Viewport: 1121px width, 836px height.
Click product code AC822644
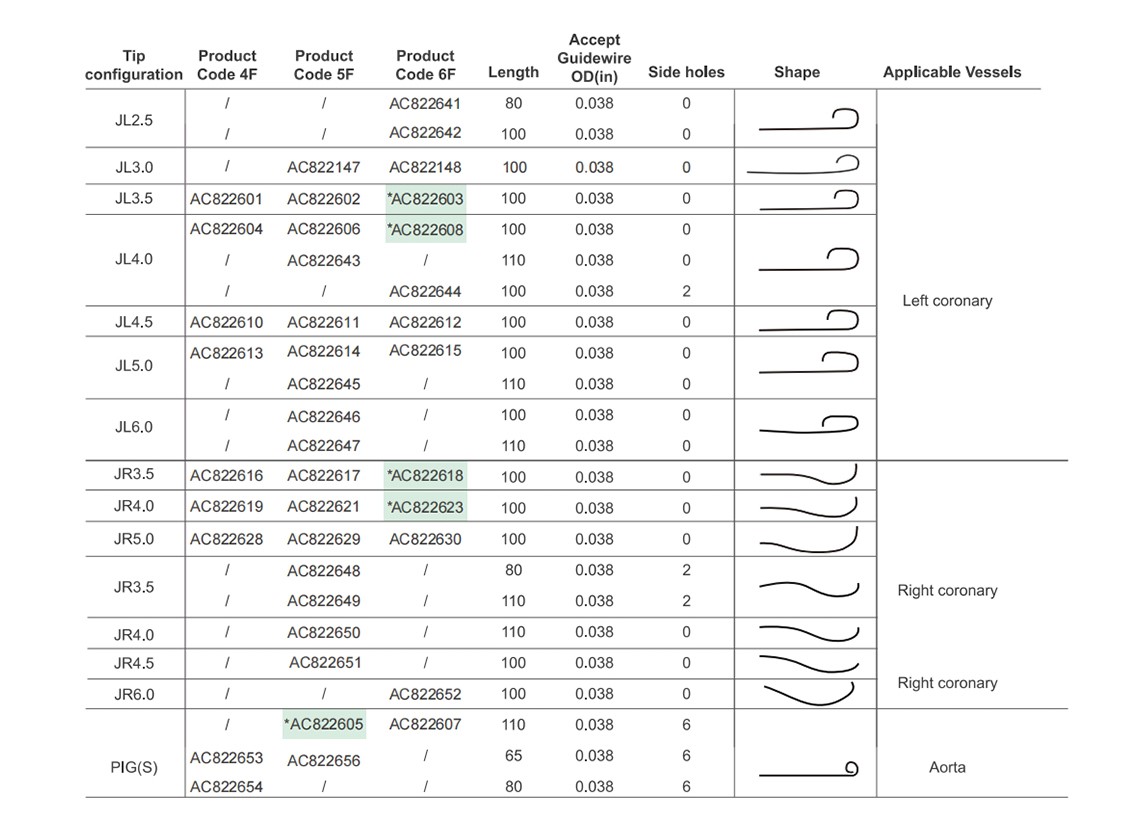pos(425,292)
